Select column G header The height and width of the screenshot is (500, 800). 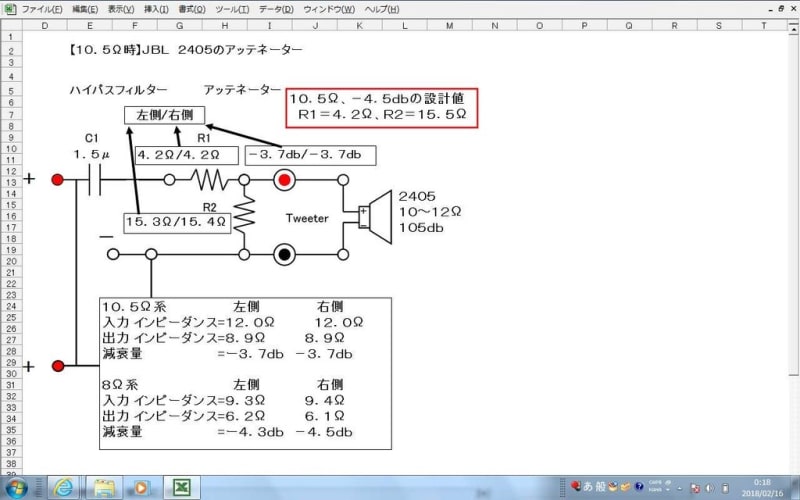[x=180, y=26]
